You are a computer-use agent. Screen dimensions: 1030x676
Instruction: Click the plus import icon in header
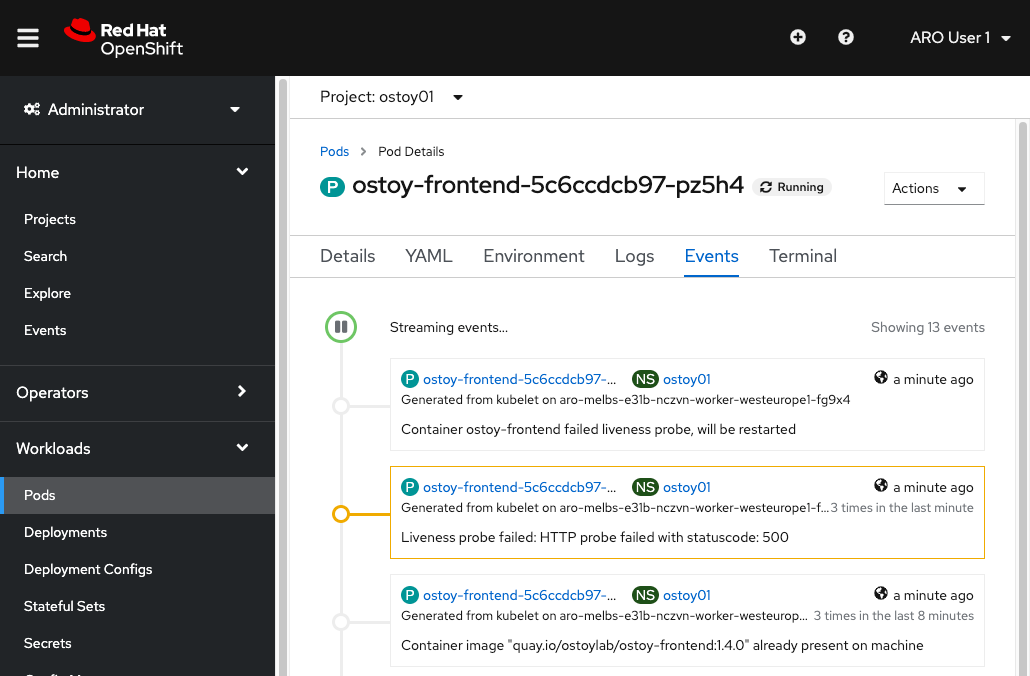pos(798,38)
